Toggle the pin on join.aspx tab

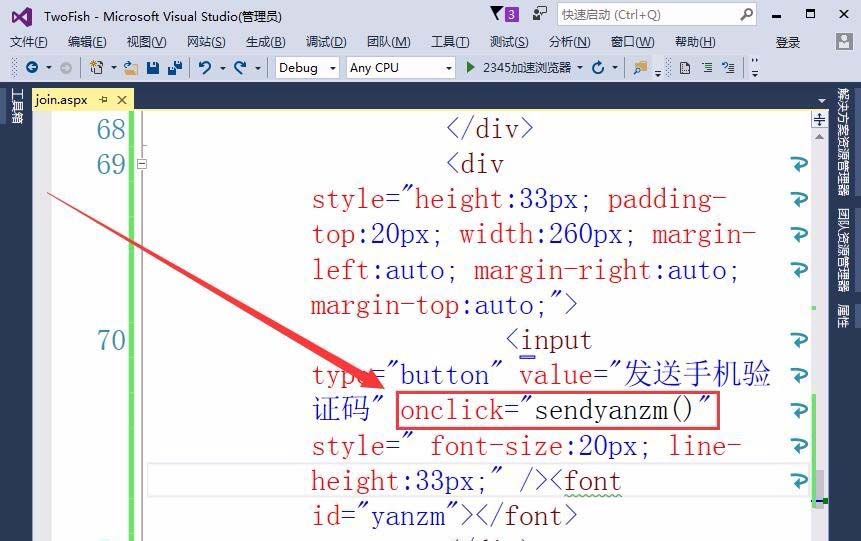click(x=103, y=99)
